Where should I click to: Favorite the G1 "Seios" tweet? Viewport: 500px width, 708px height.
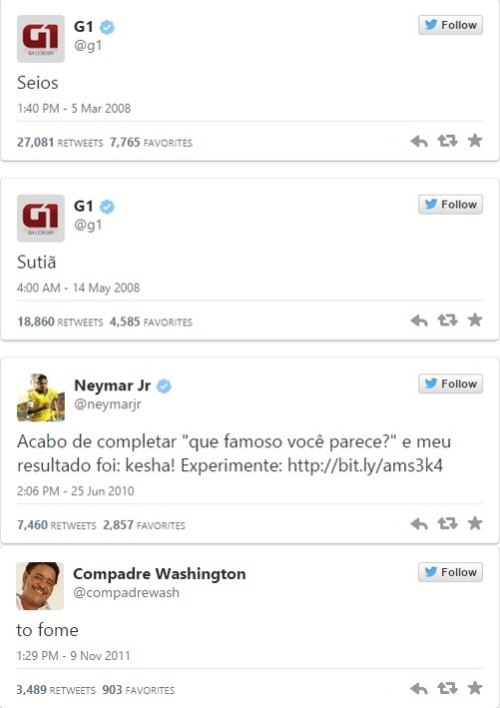(475, 141)
